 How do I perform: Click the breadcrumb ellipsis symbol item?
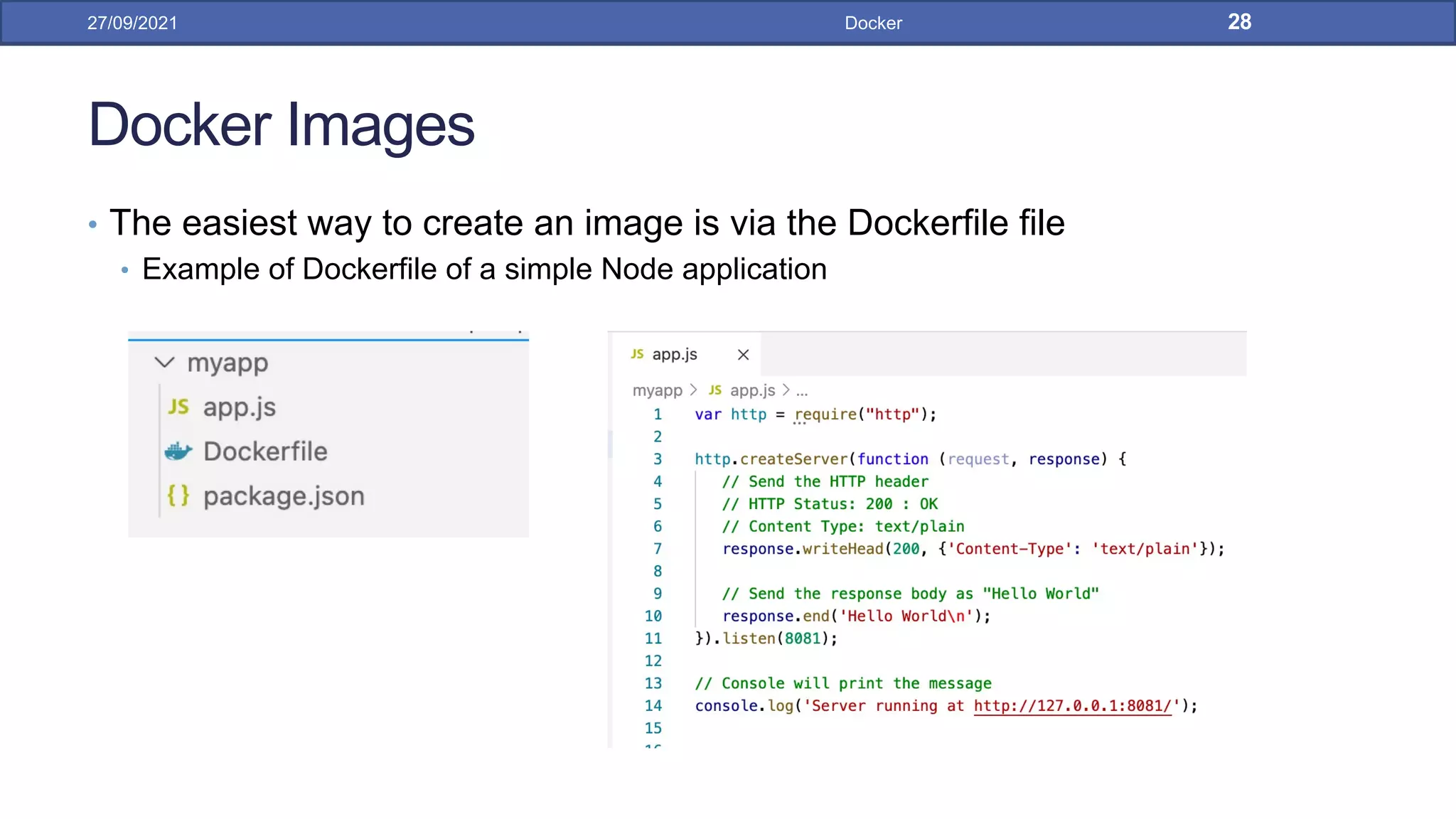(x=802, y=391)
